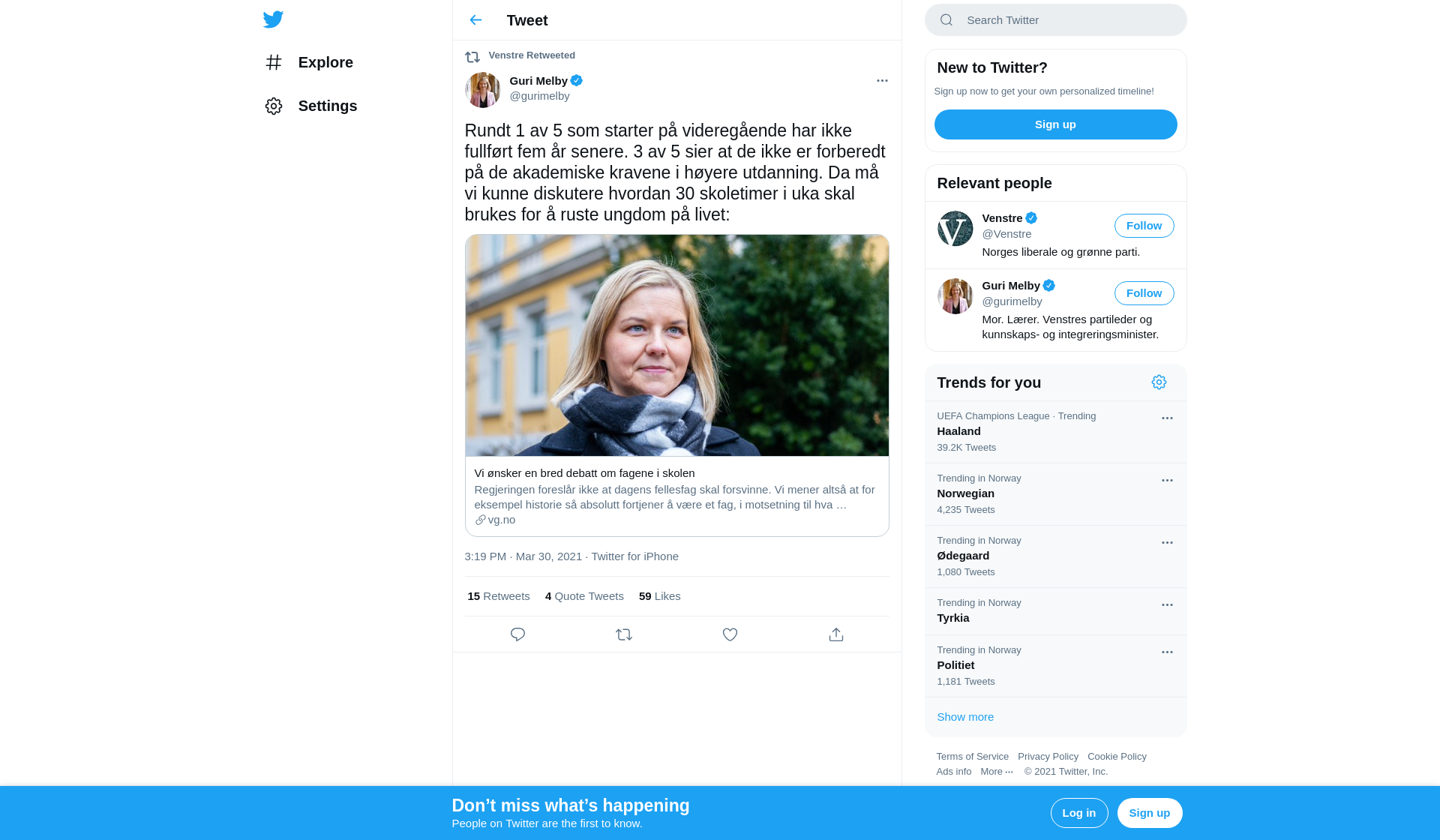Follow Guri Melby
Viewport: 1440px width, 840px height.
pyautogui.click(x=1144, y=293)
